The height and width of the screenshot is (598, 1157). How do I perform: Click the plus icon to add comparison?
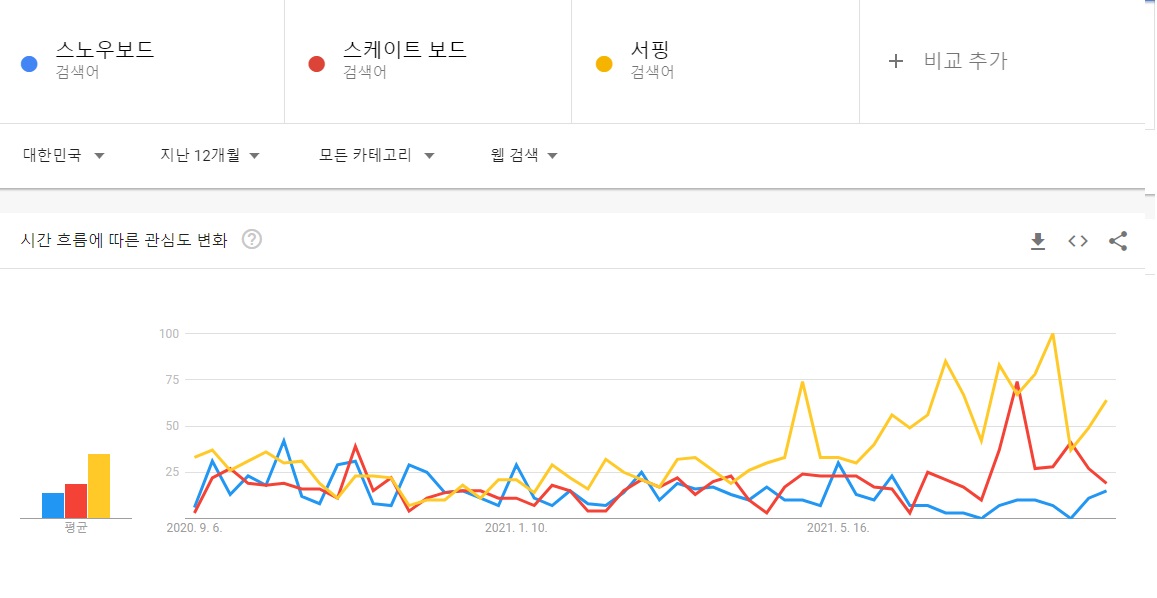click(x=895, y=61)
